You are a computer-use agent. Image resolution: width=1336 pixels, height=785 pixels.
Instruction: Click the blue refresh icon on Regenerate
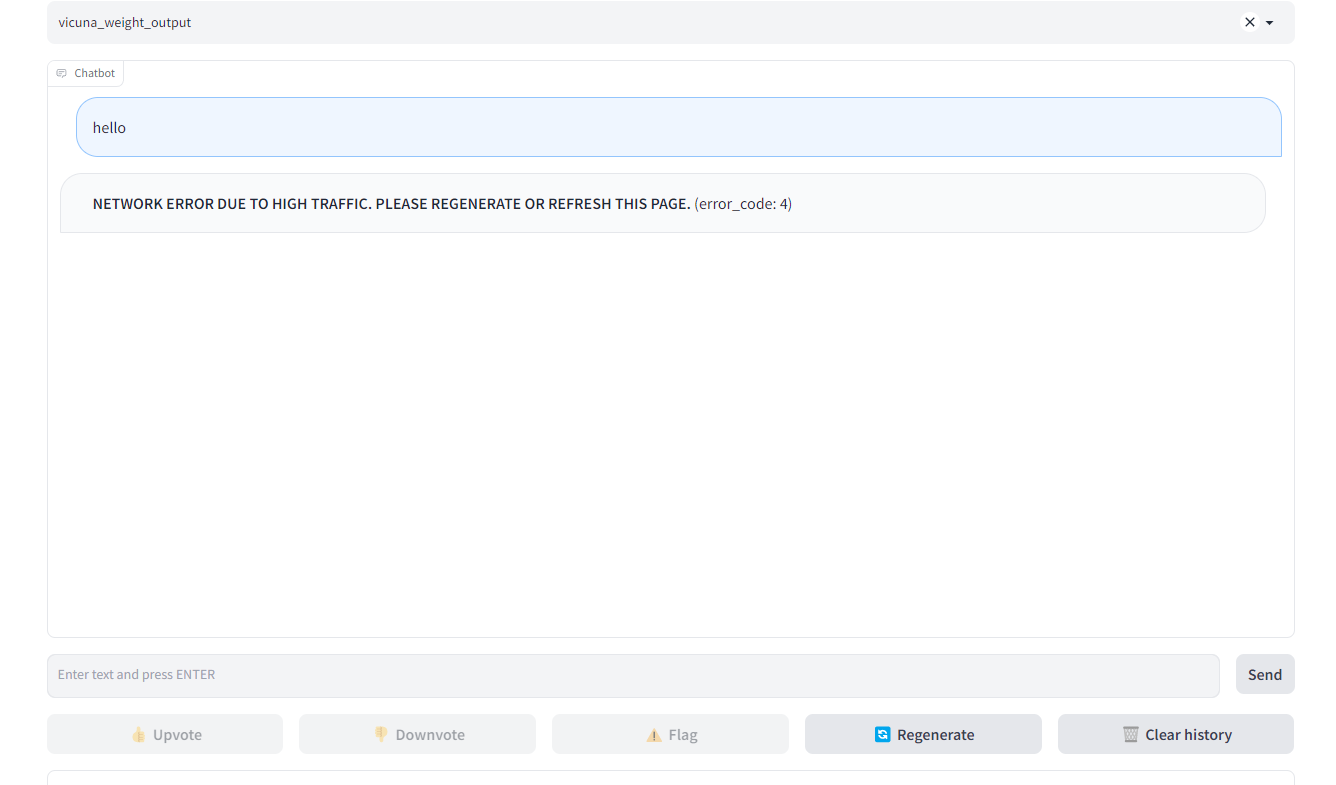pyautogui.click(x=882, y=735)
